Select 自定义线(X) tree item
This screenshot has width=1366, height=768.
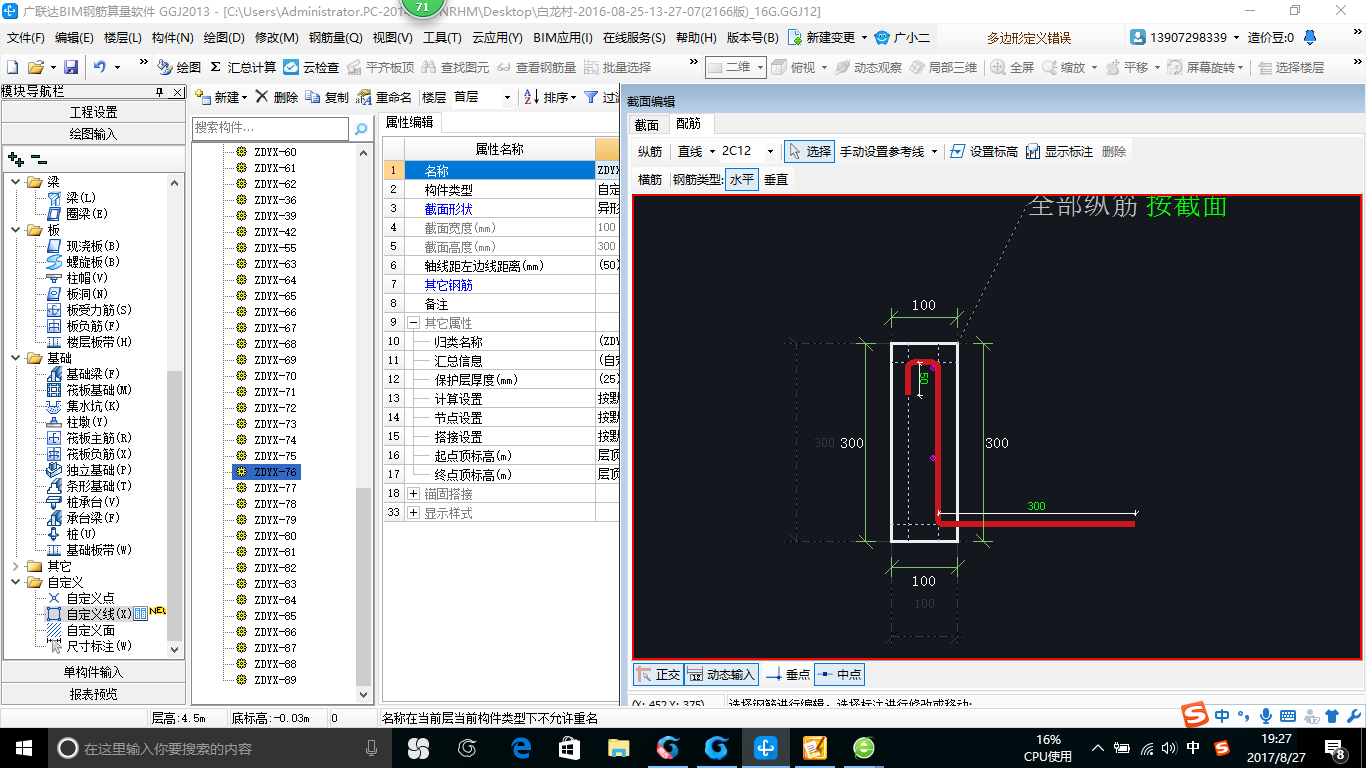pos(99,614)
